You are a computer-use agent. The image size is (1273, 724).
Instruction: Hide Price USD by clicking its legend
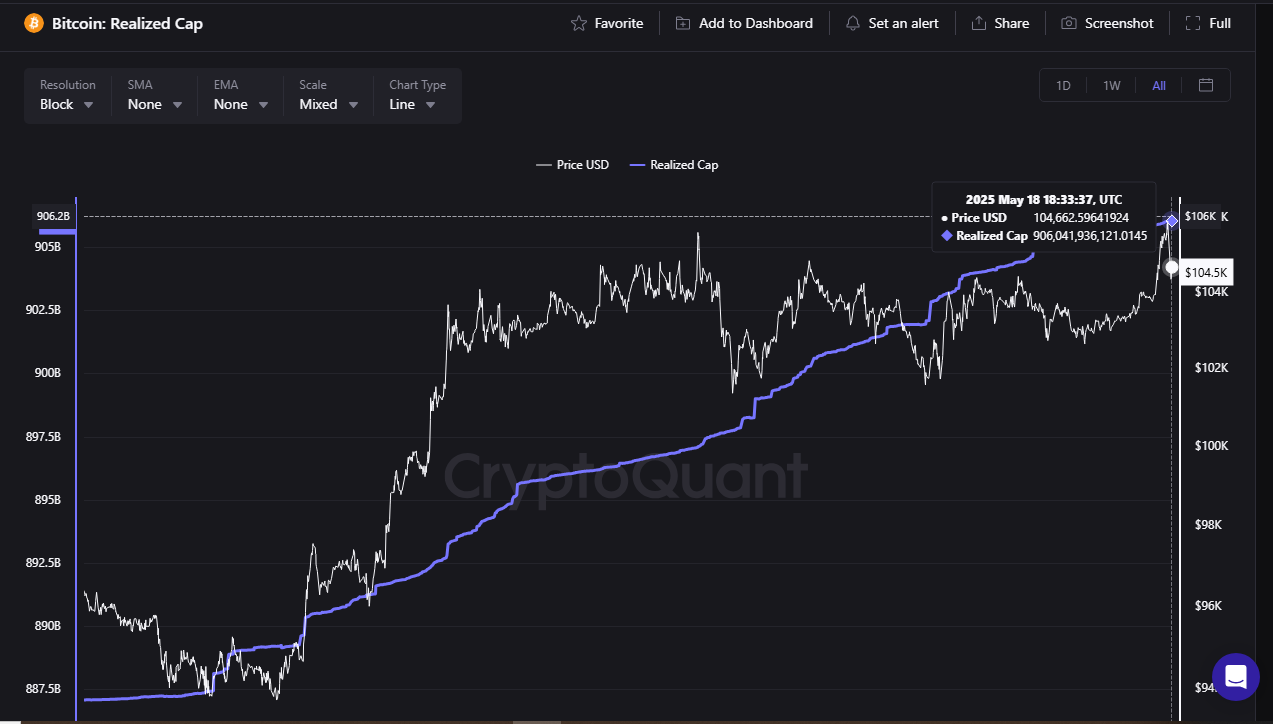pyautogui.click(x=572, y=164)
